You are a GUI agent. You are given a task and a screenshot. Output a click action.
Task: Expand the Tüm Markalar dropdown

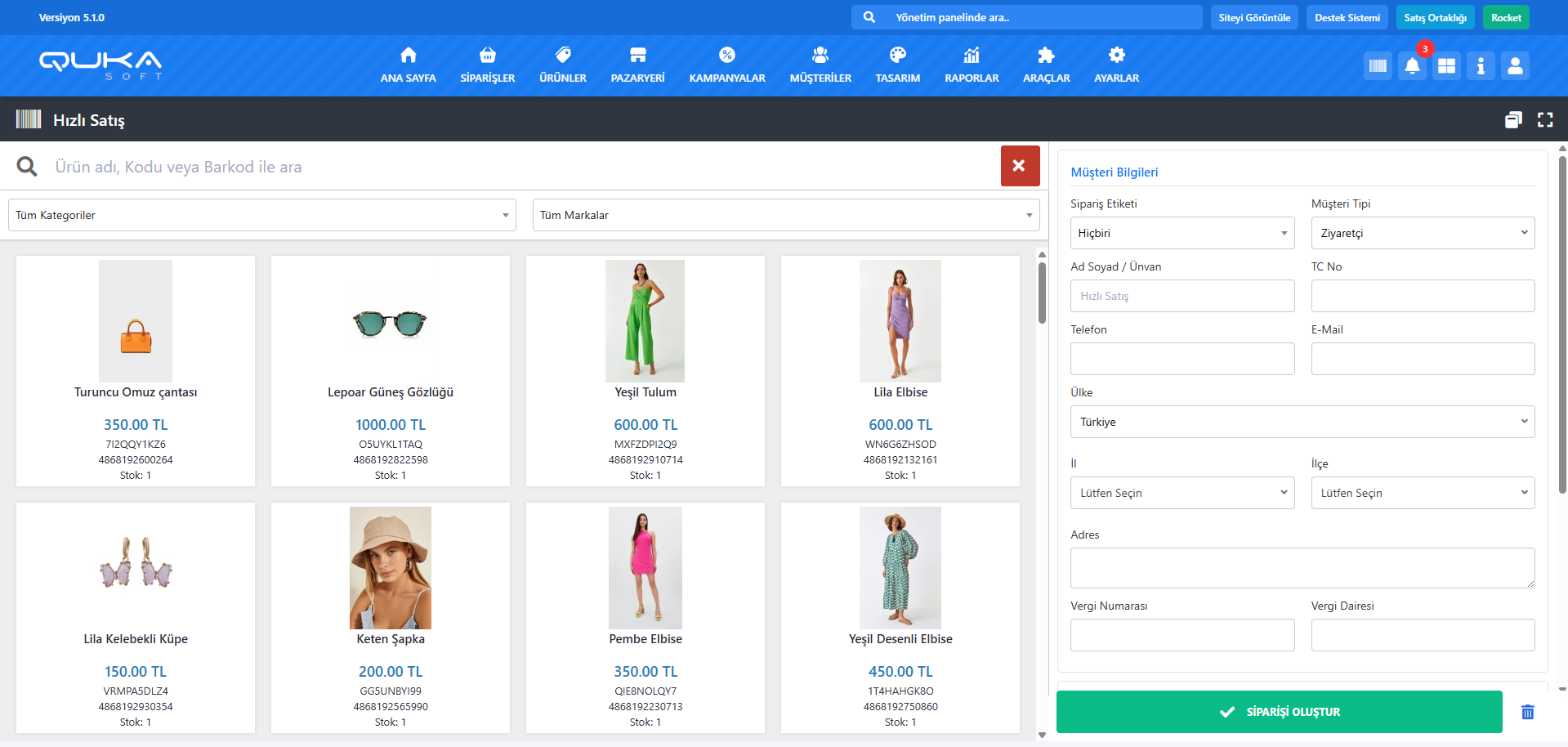(785, 215)
